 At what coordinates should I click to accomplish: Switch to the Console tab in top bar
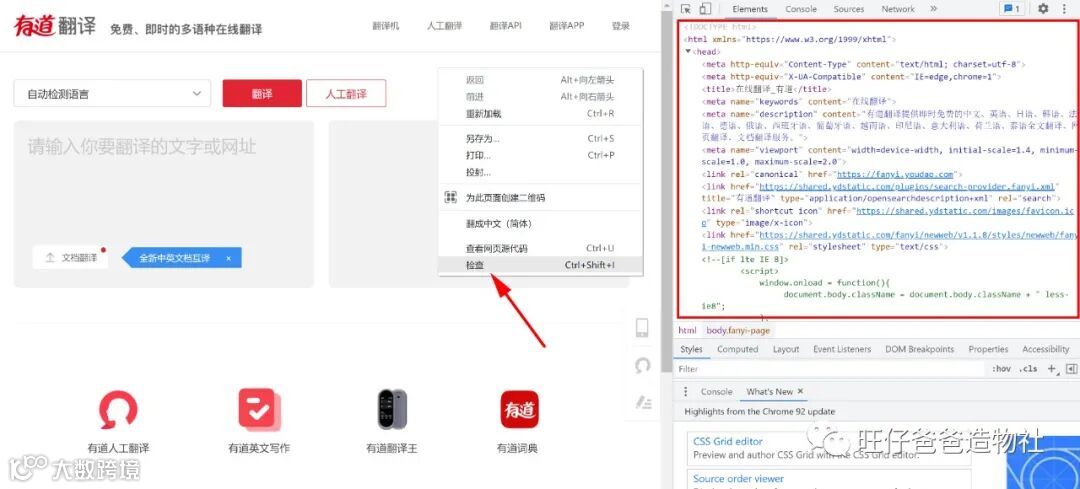click(x=801, y=9)
